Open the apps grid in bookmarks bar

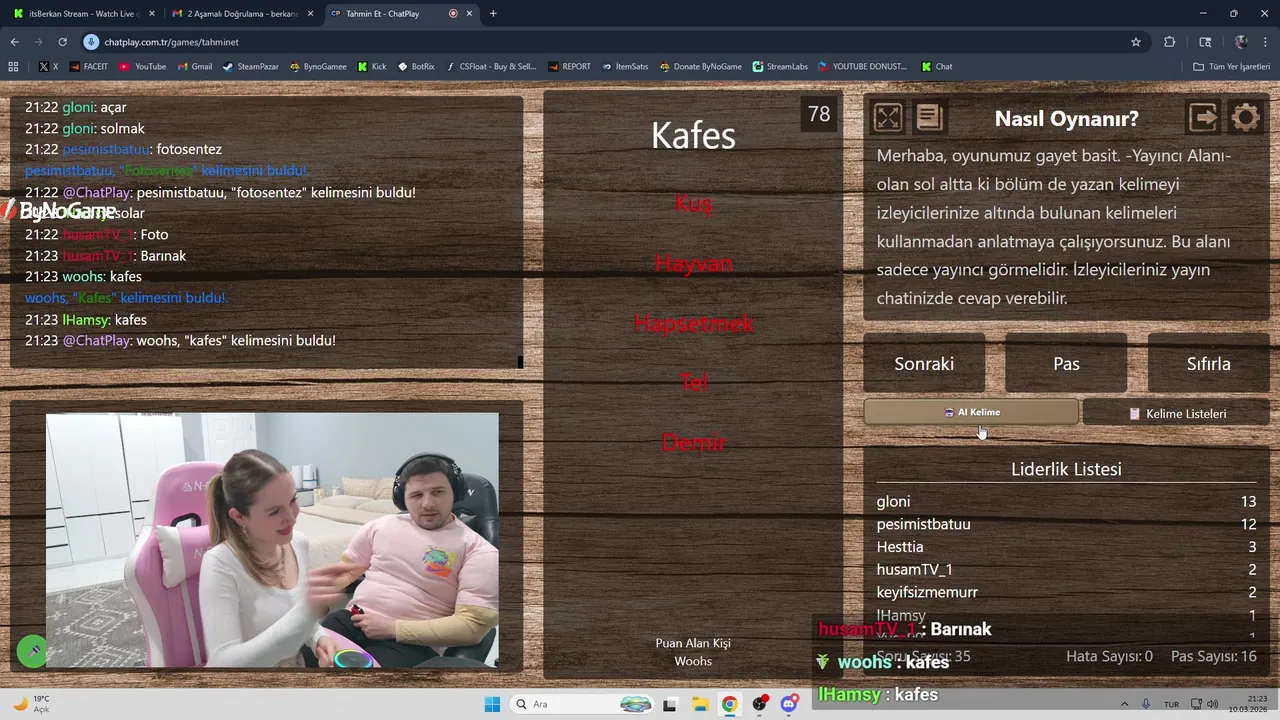tap(13, 67)
